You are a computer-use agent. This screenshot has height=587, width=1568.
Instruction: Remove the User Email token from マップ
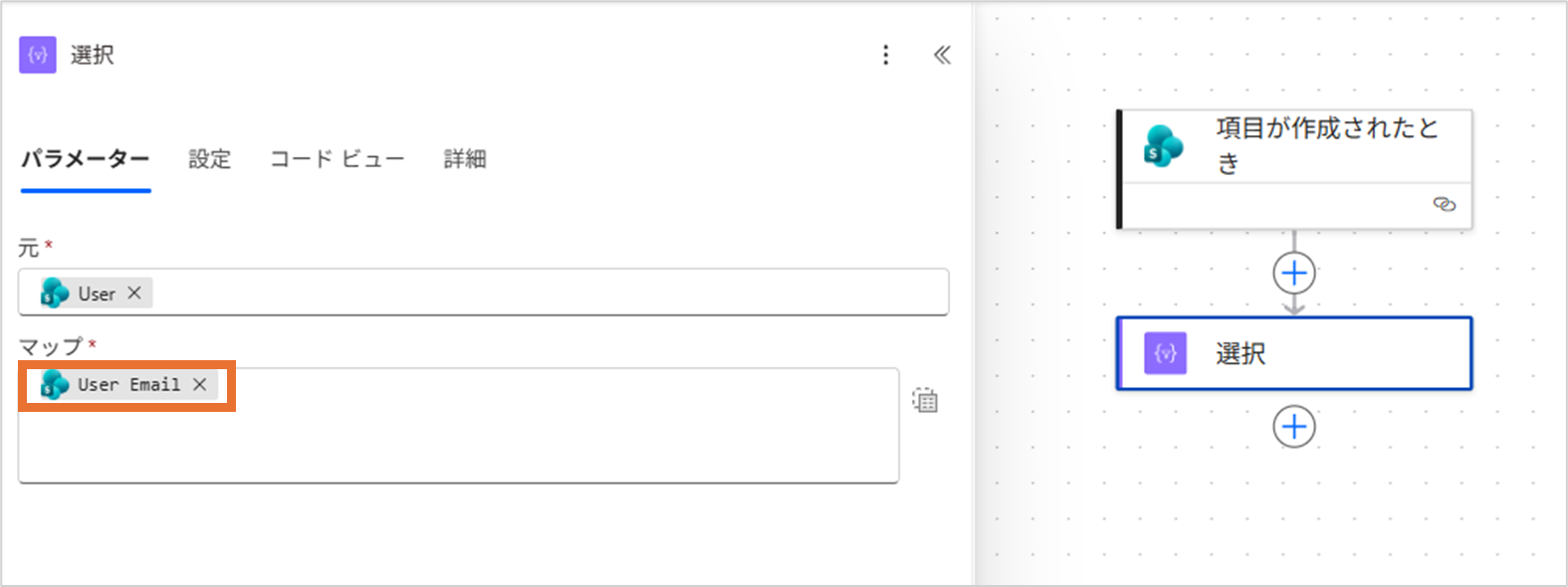200,384
